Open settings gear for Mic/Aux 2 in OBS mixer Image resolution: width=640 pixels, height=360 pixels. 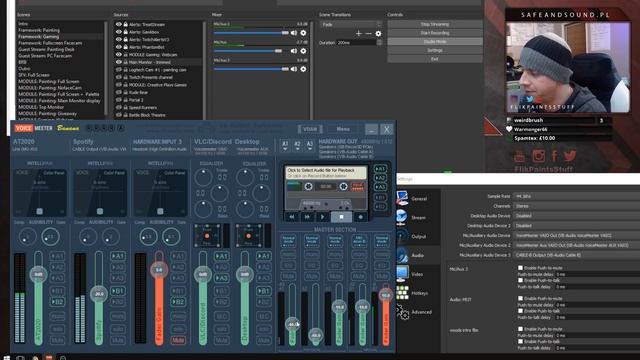click(303, 33)
